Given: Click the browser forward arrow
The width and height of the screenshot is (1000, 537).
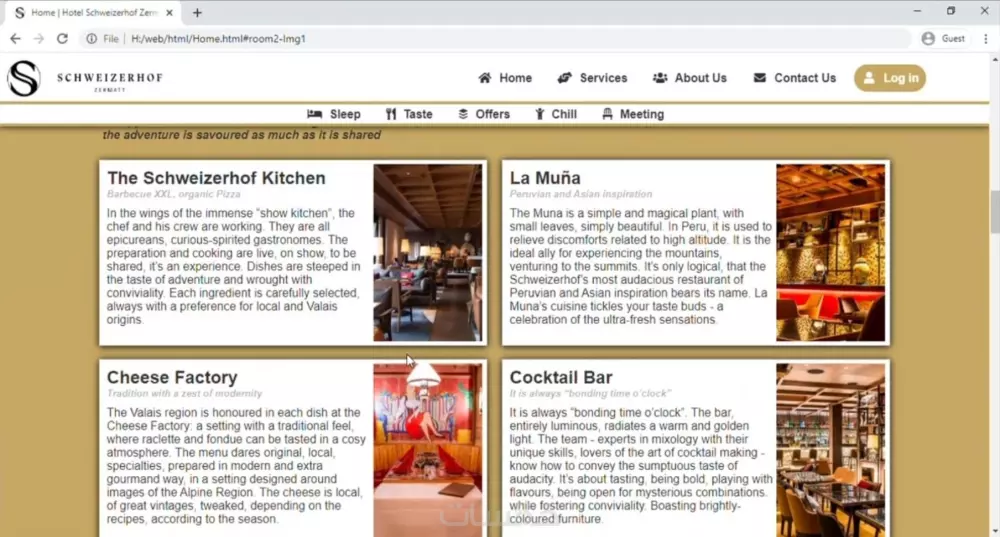Looking at the screenshot, I should pos(39,39).
